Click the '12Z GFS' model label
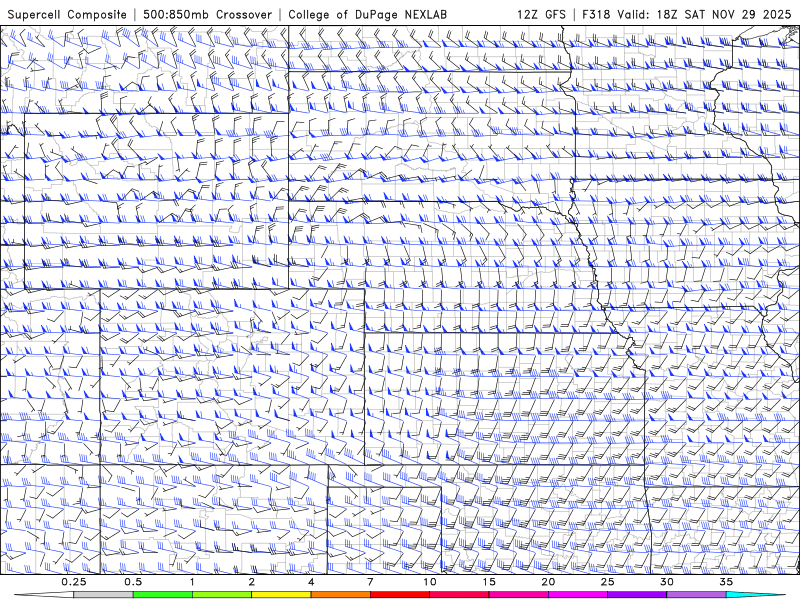Image resolution: width=800 pixels, height=600 pixels. (x=541, y=14)
